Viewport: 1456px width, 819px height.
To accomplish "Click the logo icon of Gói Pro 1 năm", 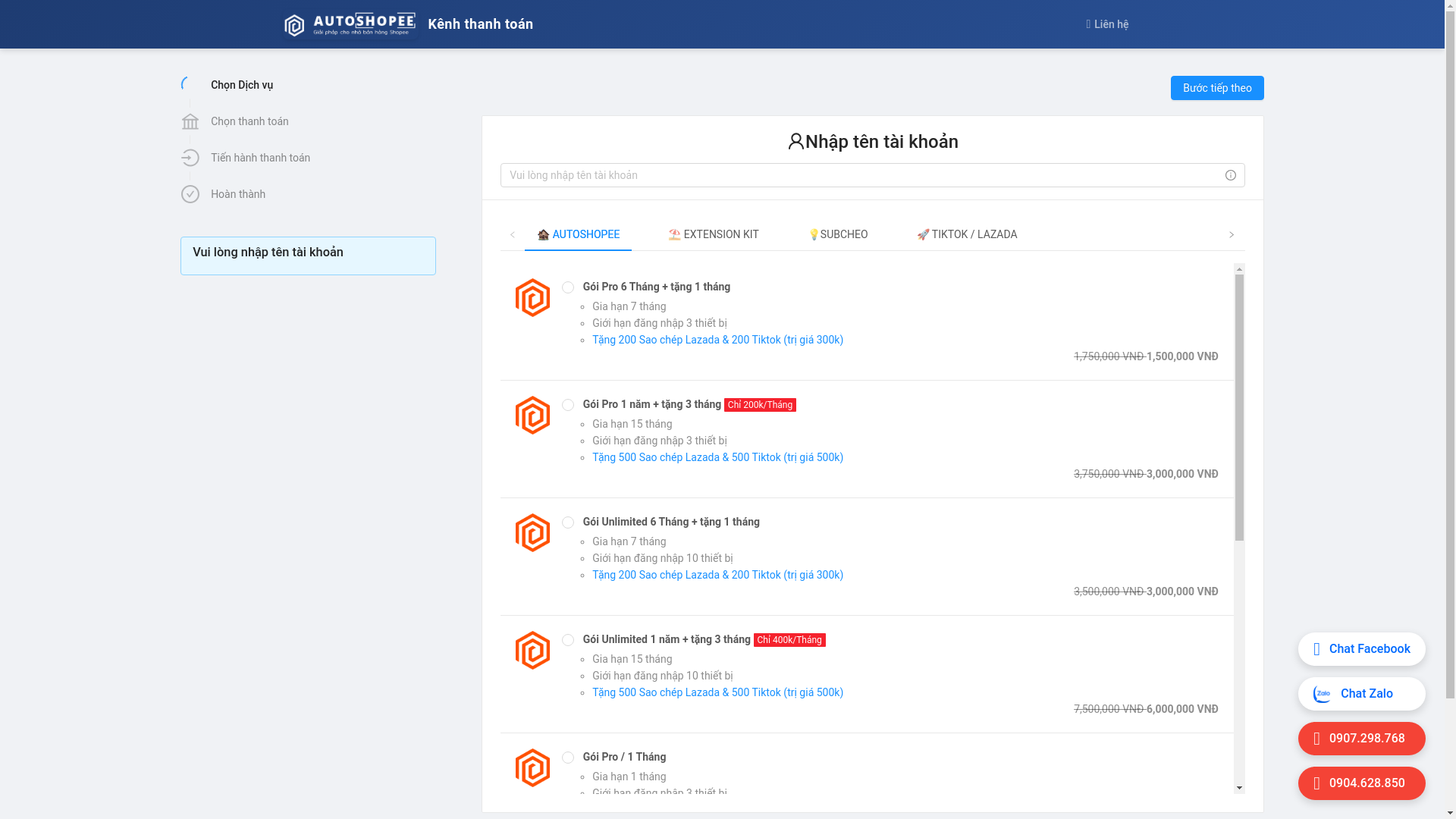I will [x=532, y=415].
